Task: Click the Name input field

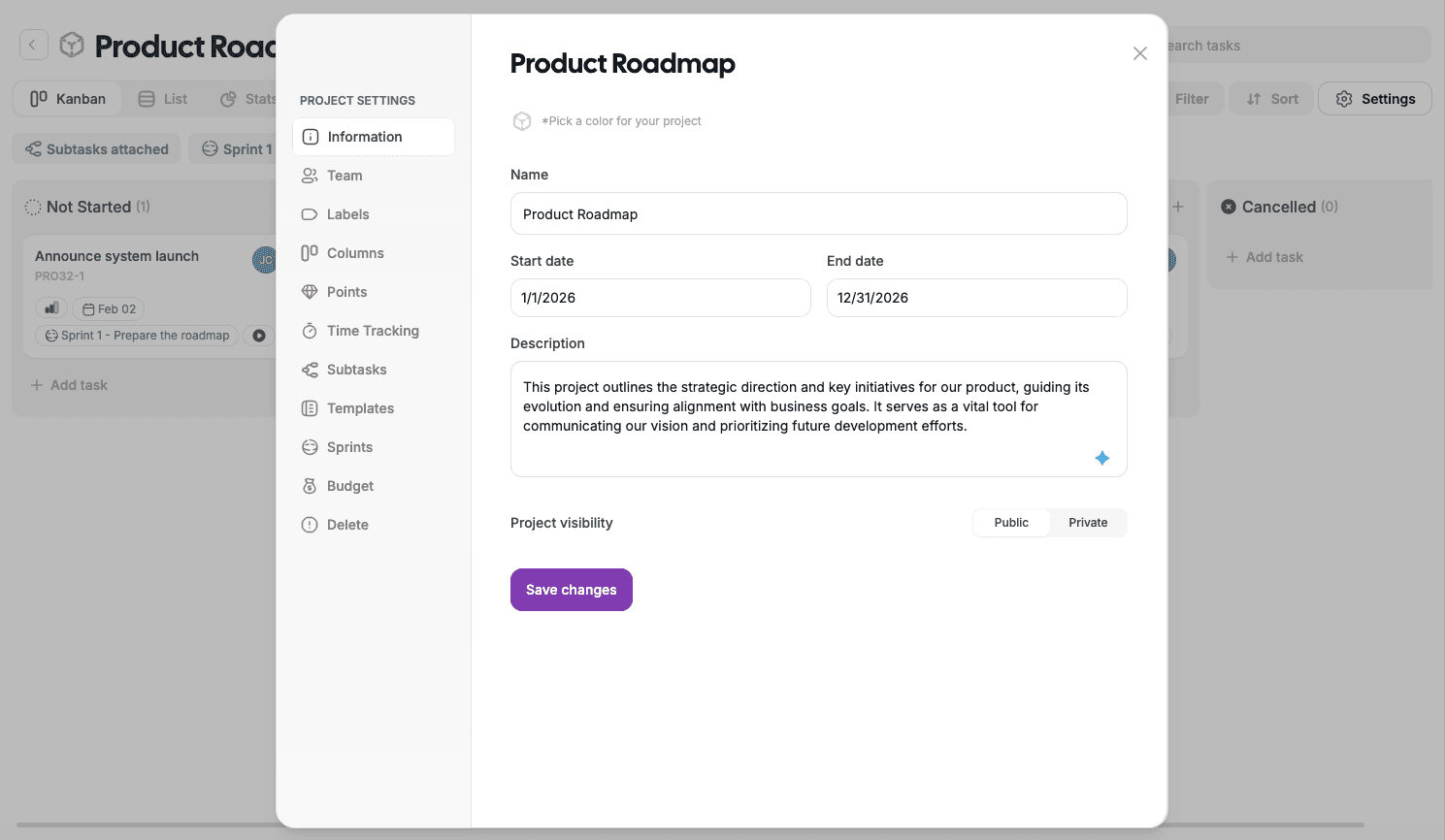Action: click(x=818, y=214)
